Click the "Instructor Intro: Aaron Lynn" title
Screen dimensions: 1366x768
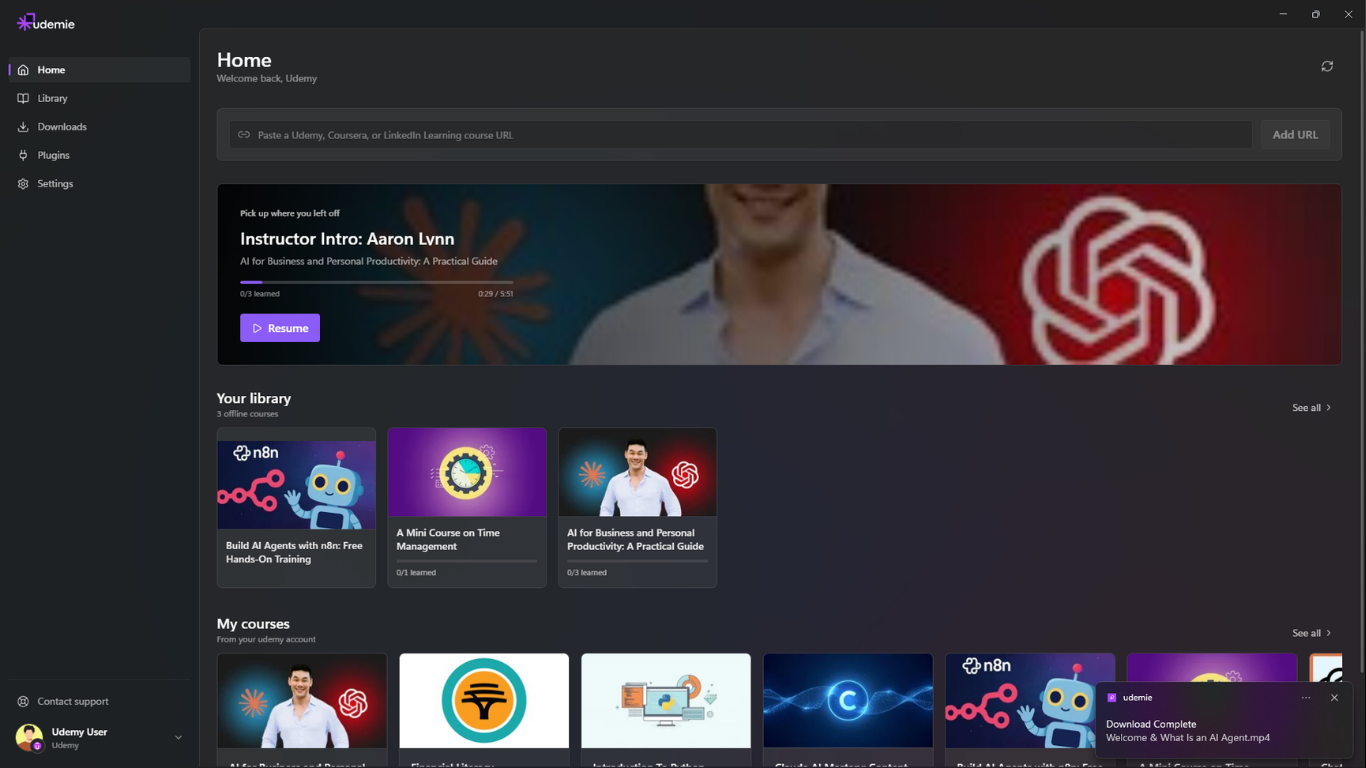click(x=347, y=239)
